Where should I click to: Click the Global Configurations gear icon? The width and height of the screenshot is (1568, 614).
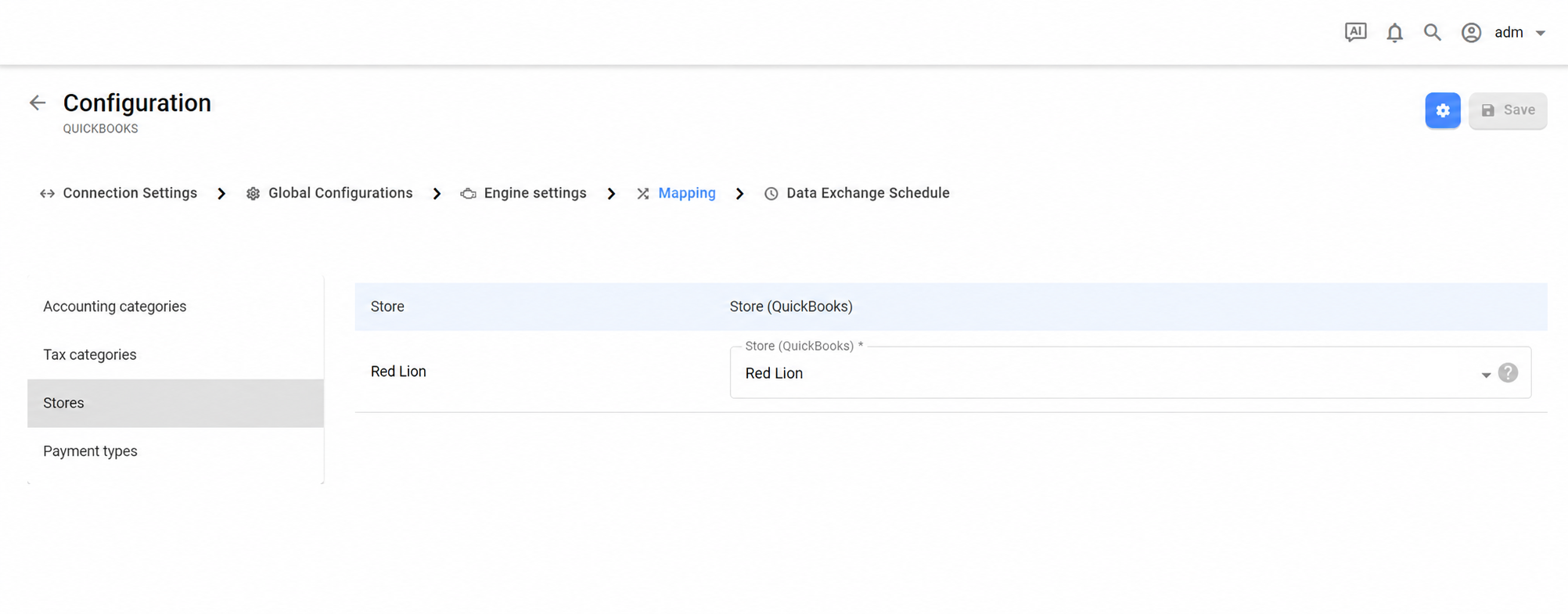pos(253,194)
